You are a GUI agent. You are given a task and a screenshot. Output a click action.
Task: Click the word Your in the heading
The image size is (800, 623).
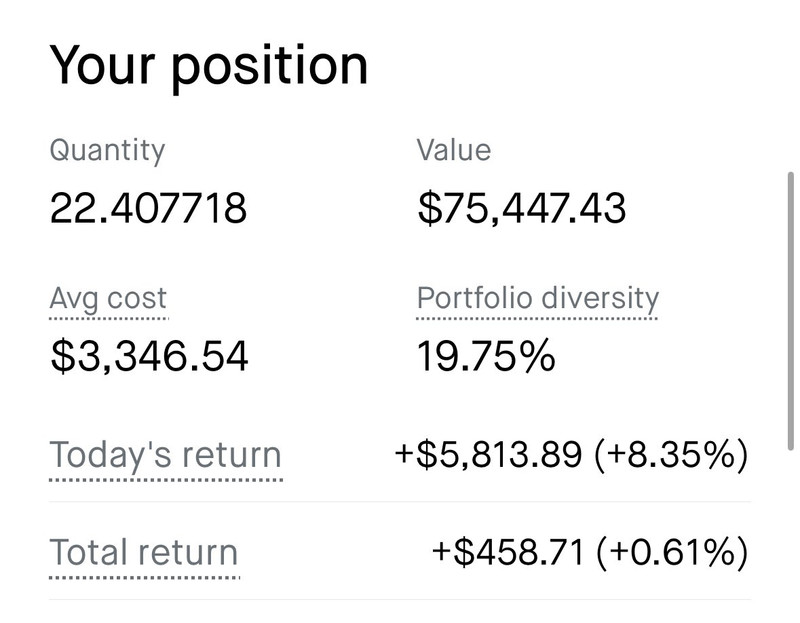tap(106, 65)
